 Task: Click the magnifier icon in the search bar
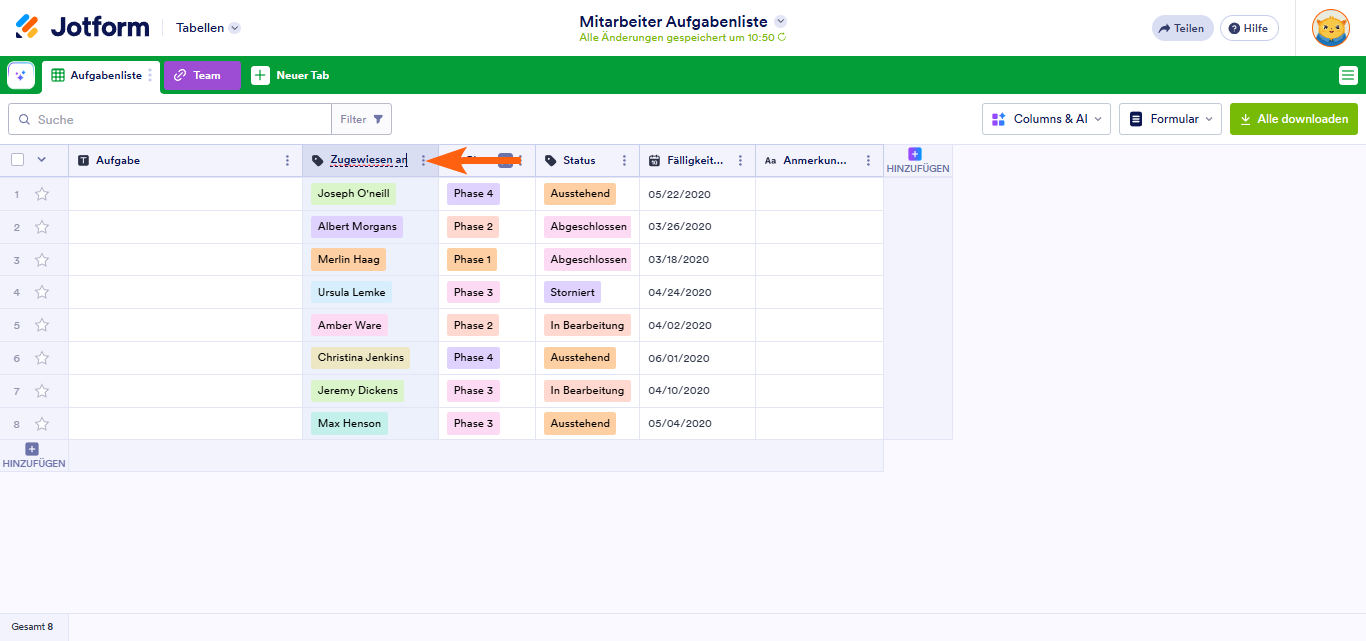[x=25, y=119]
